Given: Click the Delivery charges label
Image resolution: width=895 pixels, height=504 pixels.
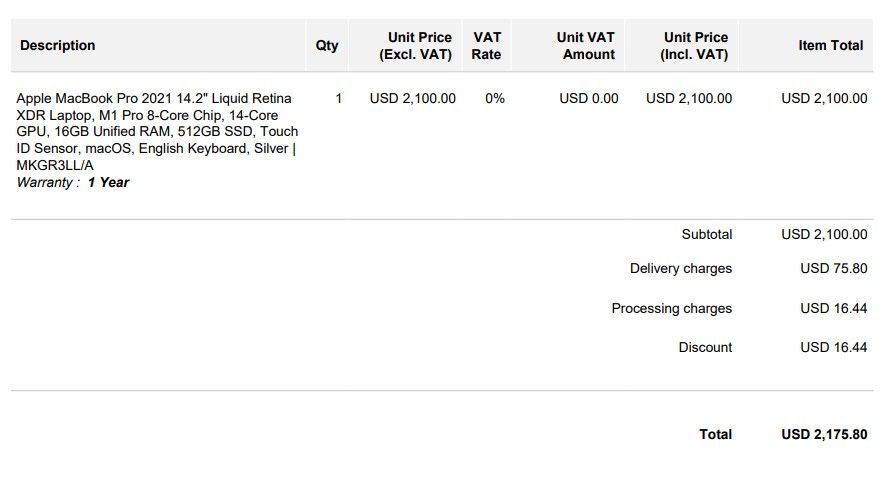Looking at the screenshot, I should pos(680,269).
